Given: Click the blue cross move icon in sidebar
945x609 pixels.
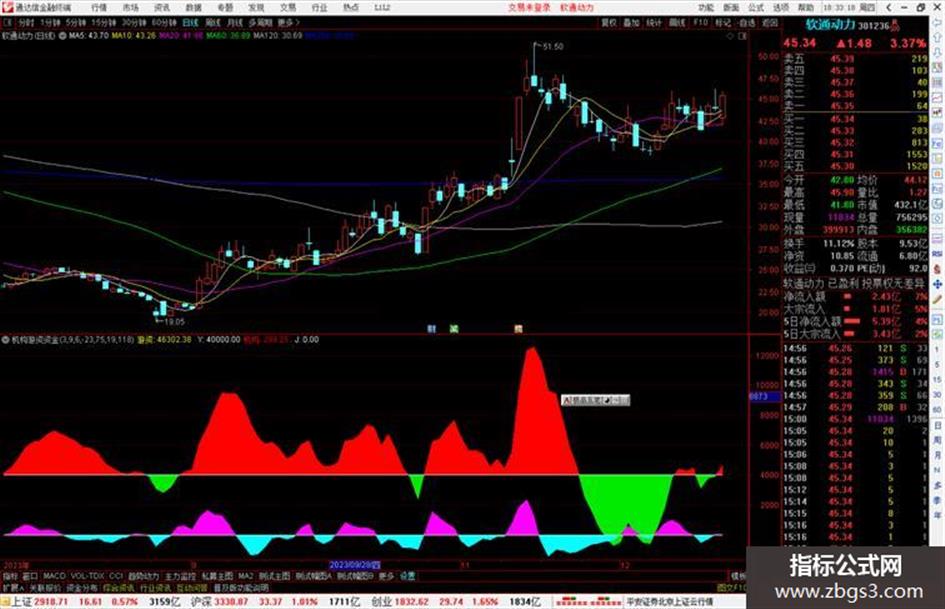Looking at the screenshot, I should [937, 284].
